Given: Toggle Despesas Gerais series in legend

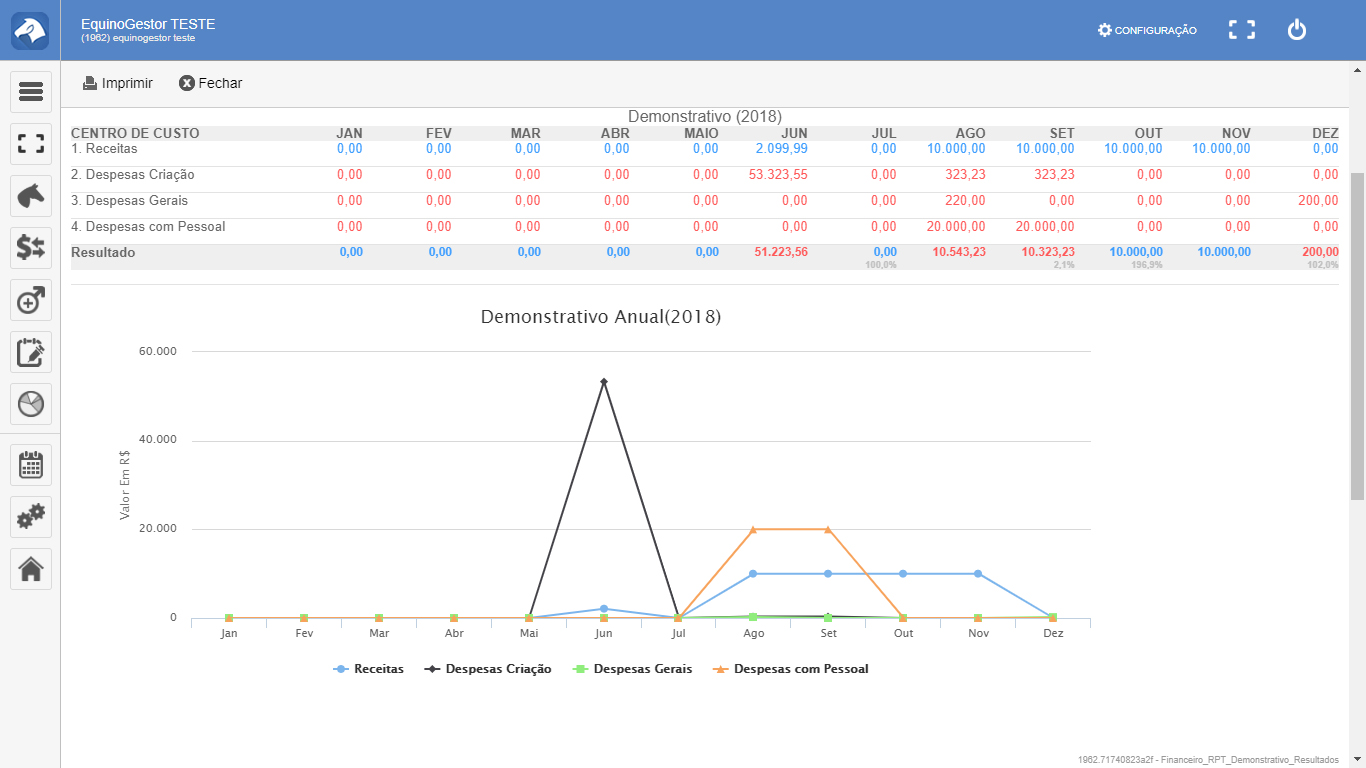Looking at the screenshot, I should pyautogui.click(x=631, y=669).
